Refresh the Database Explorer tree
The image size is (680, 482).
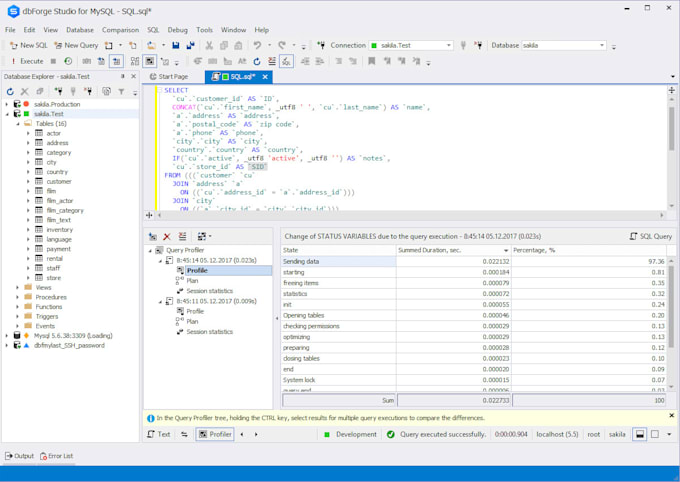[x=10, y=91]
